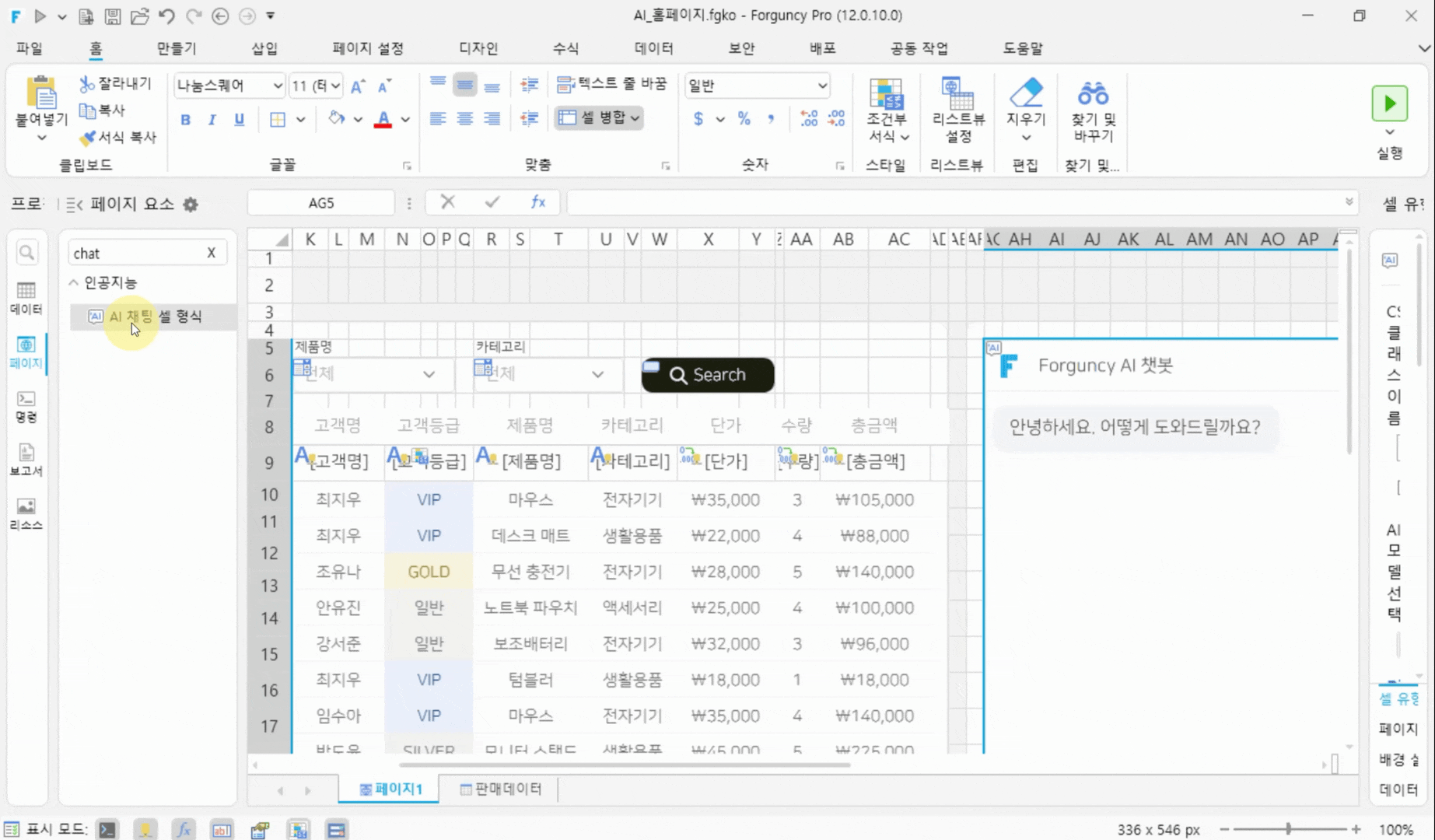
Task: Switch to the 판매데이터 sheet tab
Action: point(500,789)
